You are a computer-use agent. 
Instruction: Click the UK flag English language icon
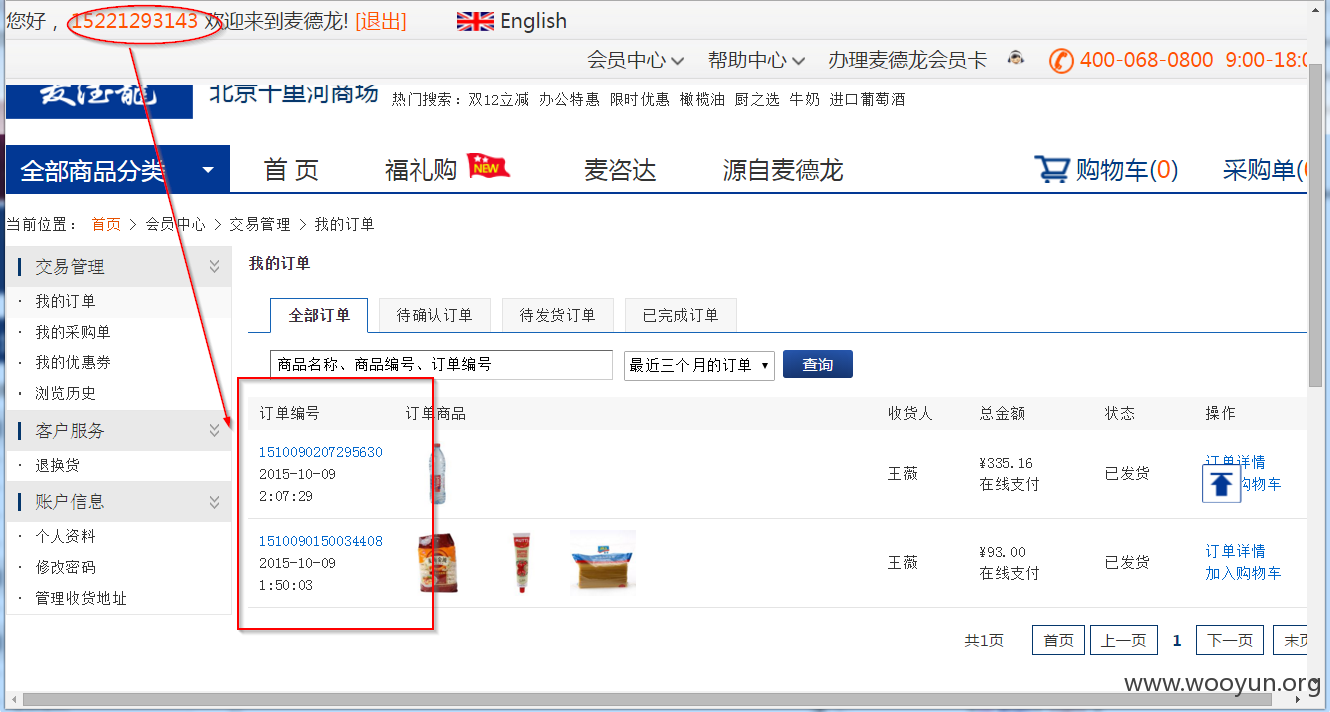pos(475,21)
